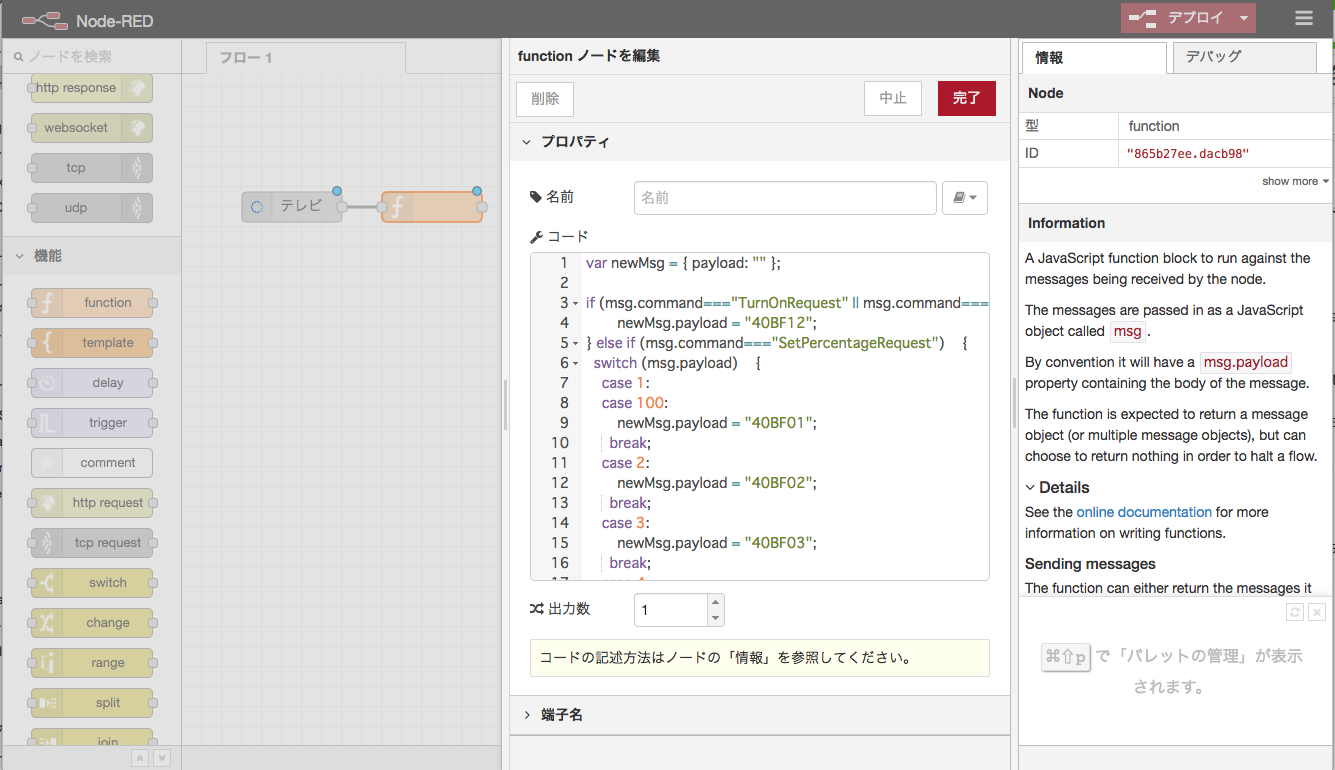Click show more in Node info
The width and height of the screenshot is (1335, 770).
[x=1295, y=181]
